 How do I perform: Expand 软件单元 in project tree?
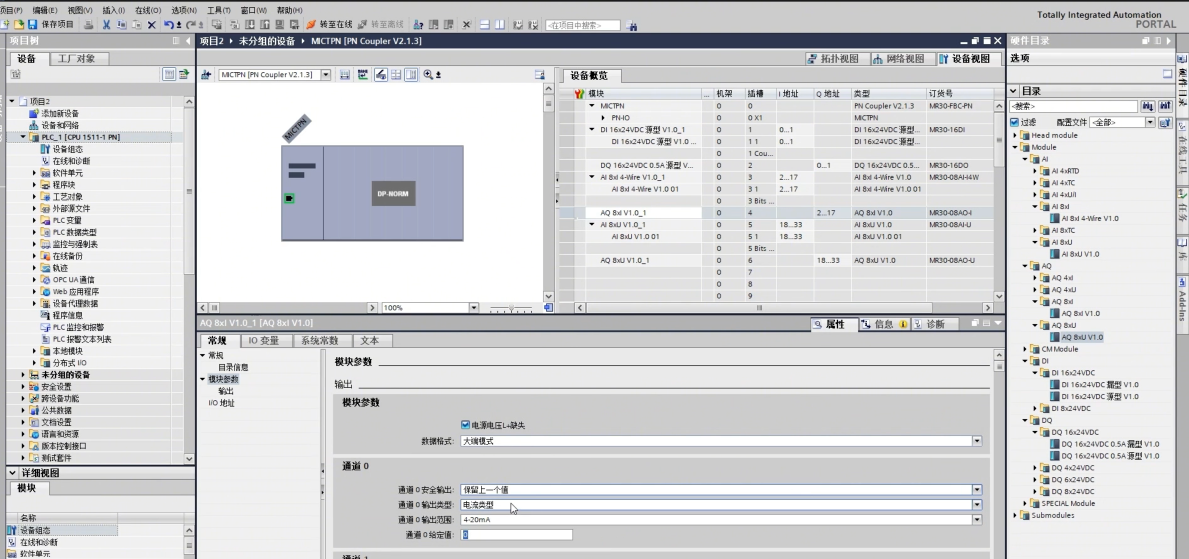[34, 173]
